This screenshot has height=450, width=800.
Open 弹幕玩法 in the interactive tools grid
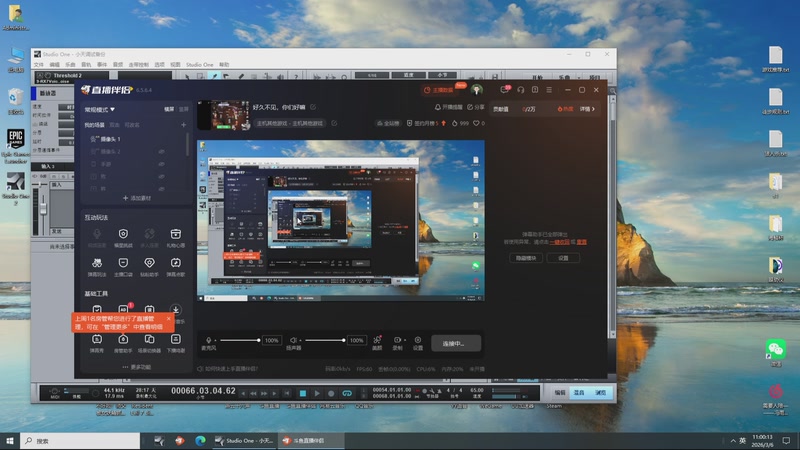[x=96, y=266]
